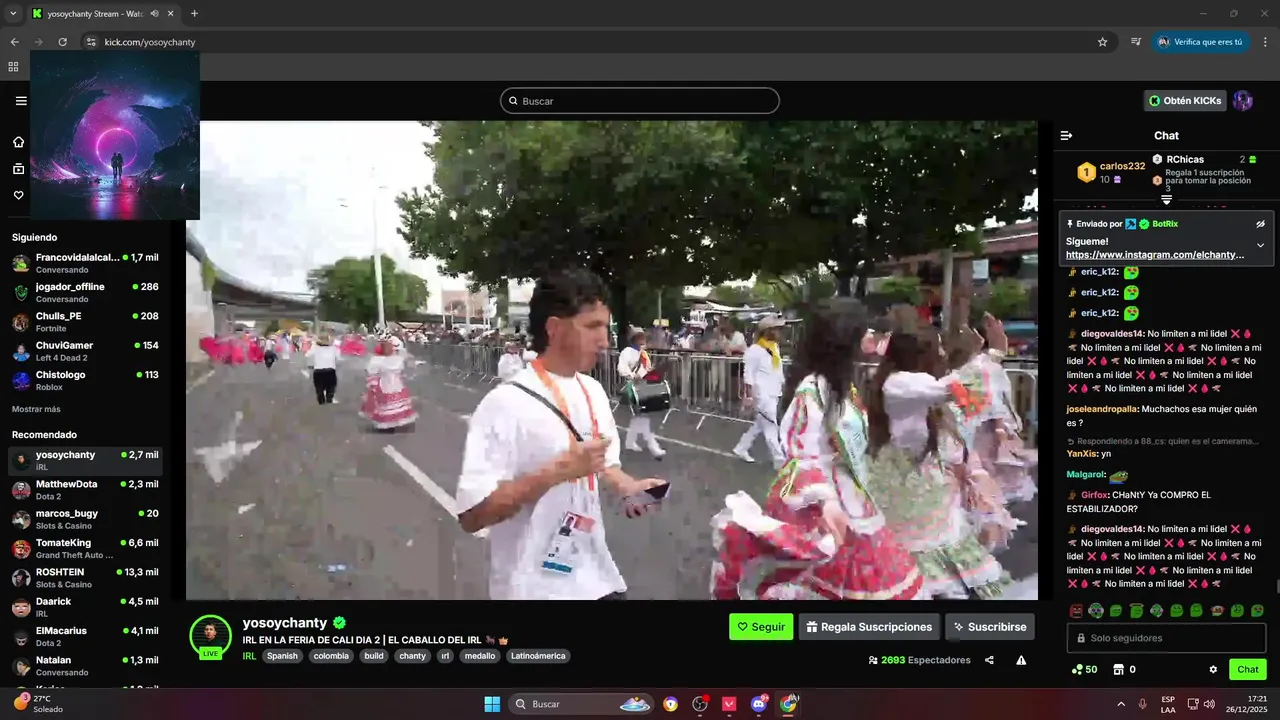The image size is (1280, 720).
Task: Open ElMacarius recommended channel
Action: (x=85, y=637)
